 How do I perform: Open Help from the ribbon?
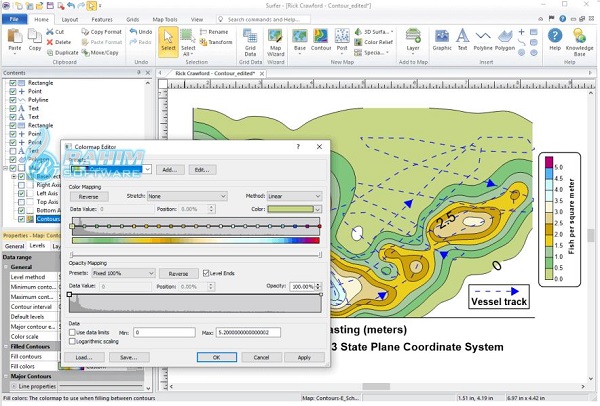click(555, 40)
